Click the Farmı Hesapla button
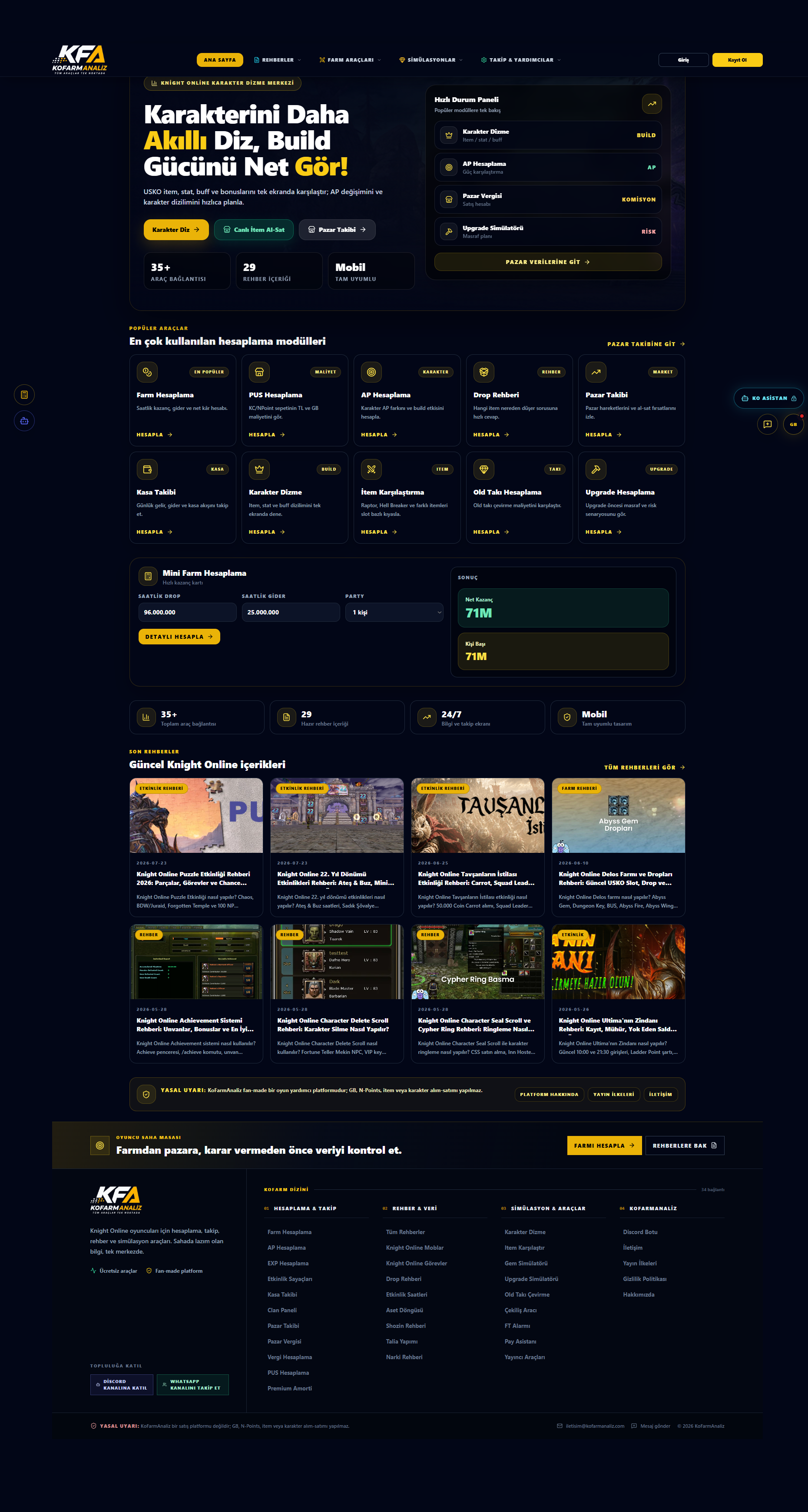This screenshot has width=808, height=1512. pos(604,1145)
